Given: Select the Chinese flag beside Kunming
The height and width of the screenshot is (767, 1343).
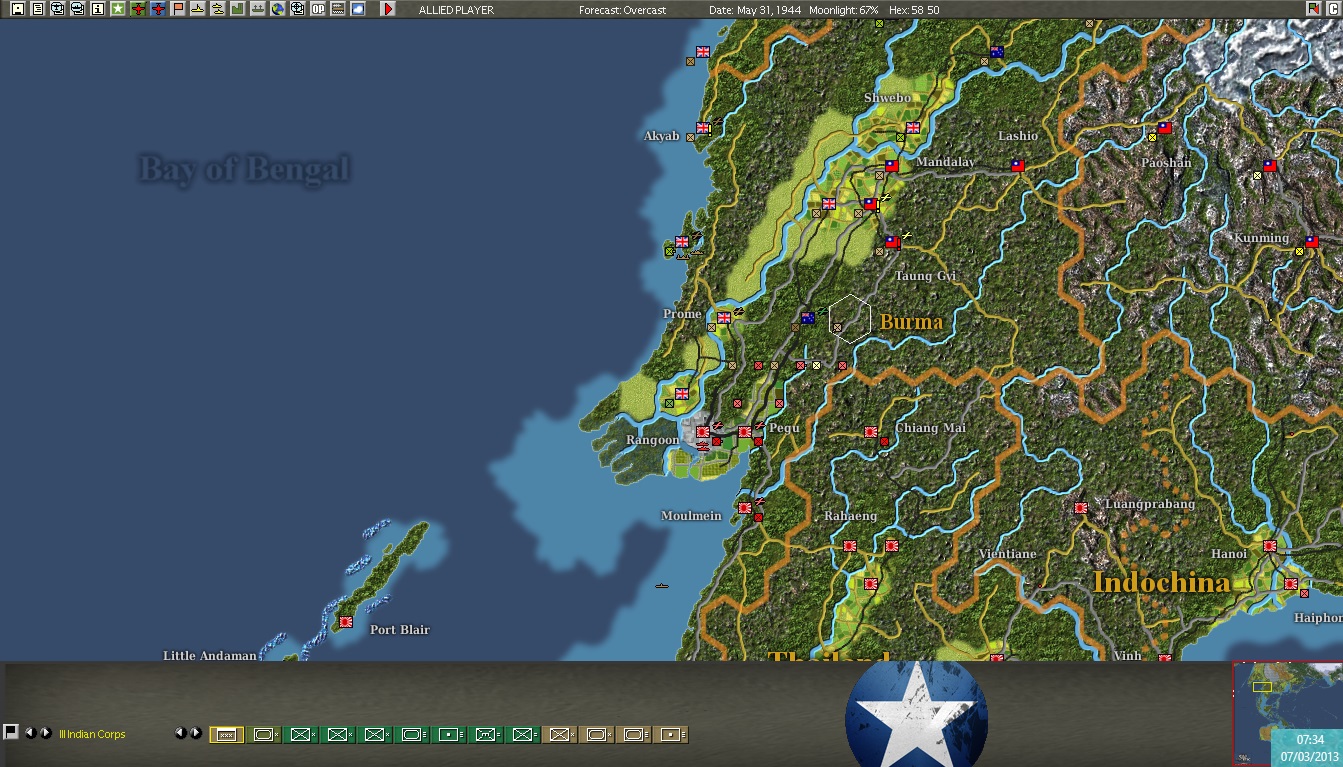Looking at the screenshot, I should [1312, 241].
